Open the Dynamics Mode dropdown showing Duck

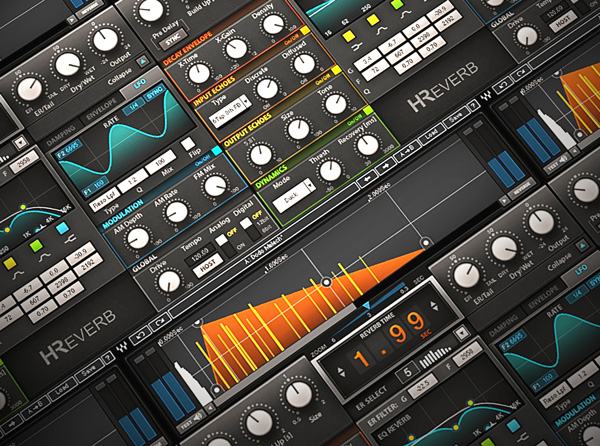294,195
